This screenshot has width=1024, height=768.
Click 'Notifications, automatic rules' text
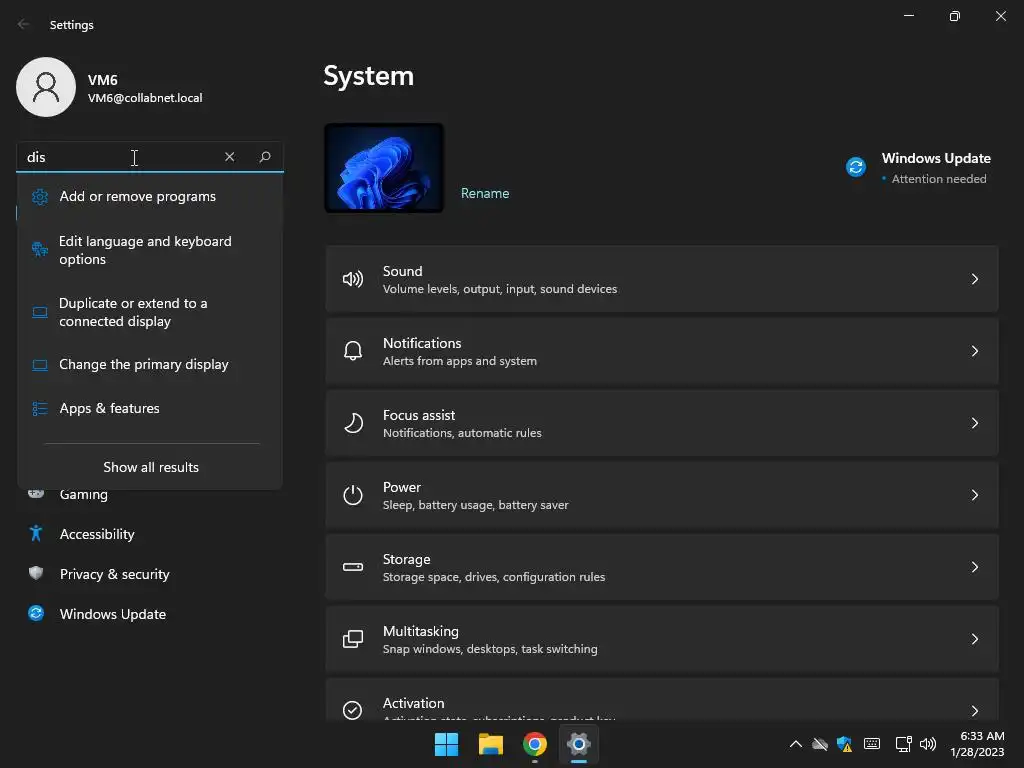[462, 432]
